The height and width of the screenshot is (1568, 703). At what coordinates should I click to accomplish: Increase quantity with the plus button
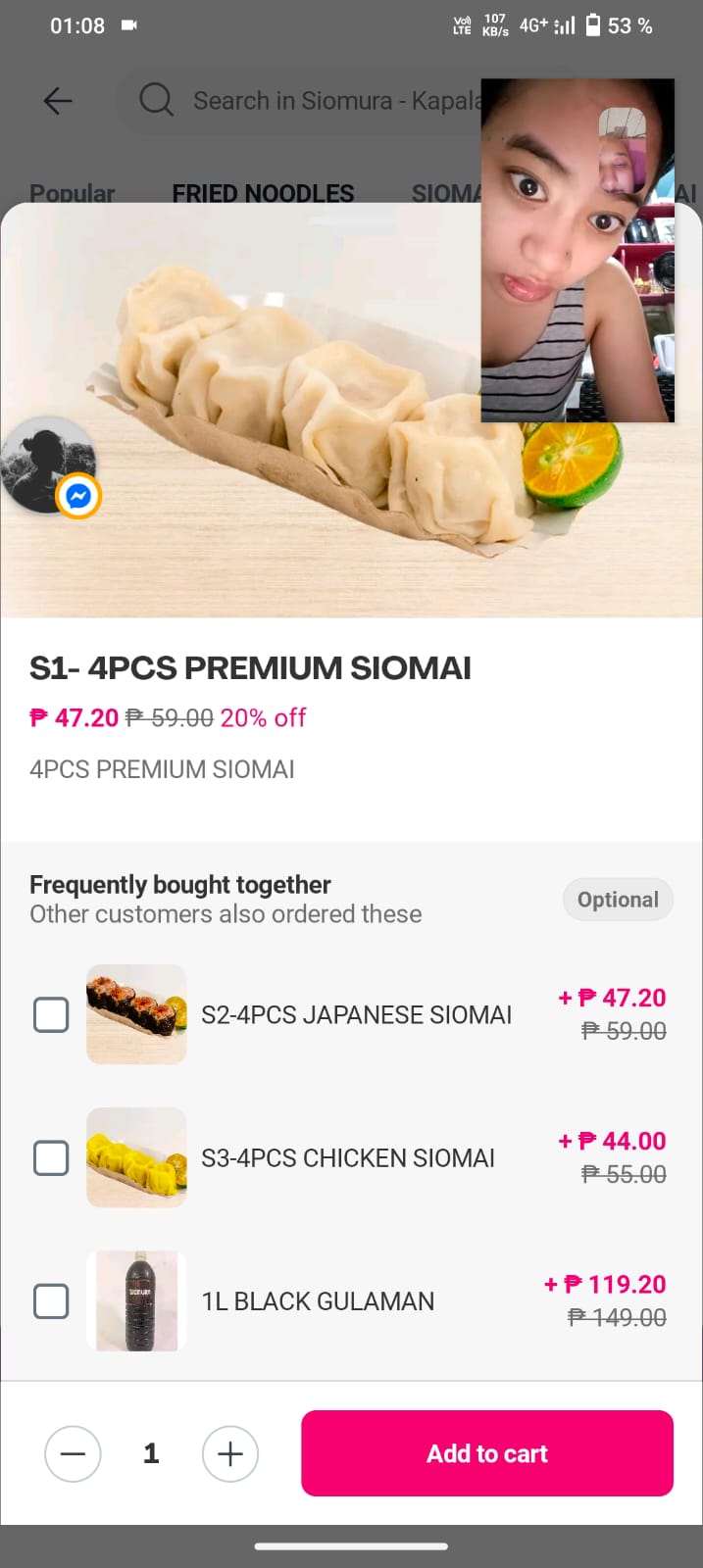[230, 1453]
